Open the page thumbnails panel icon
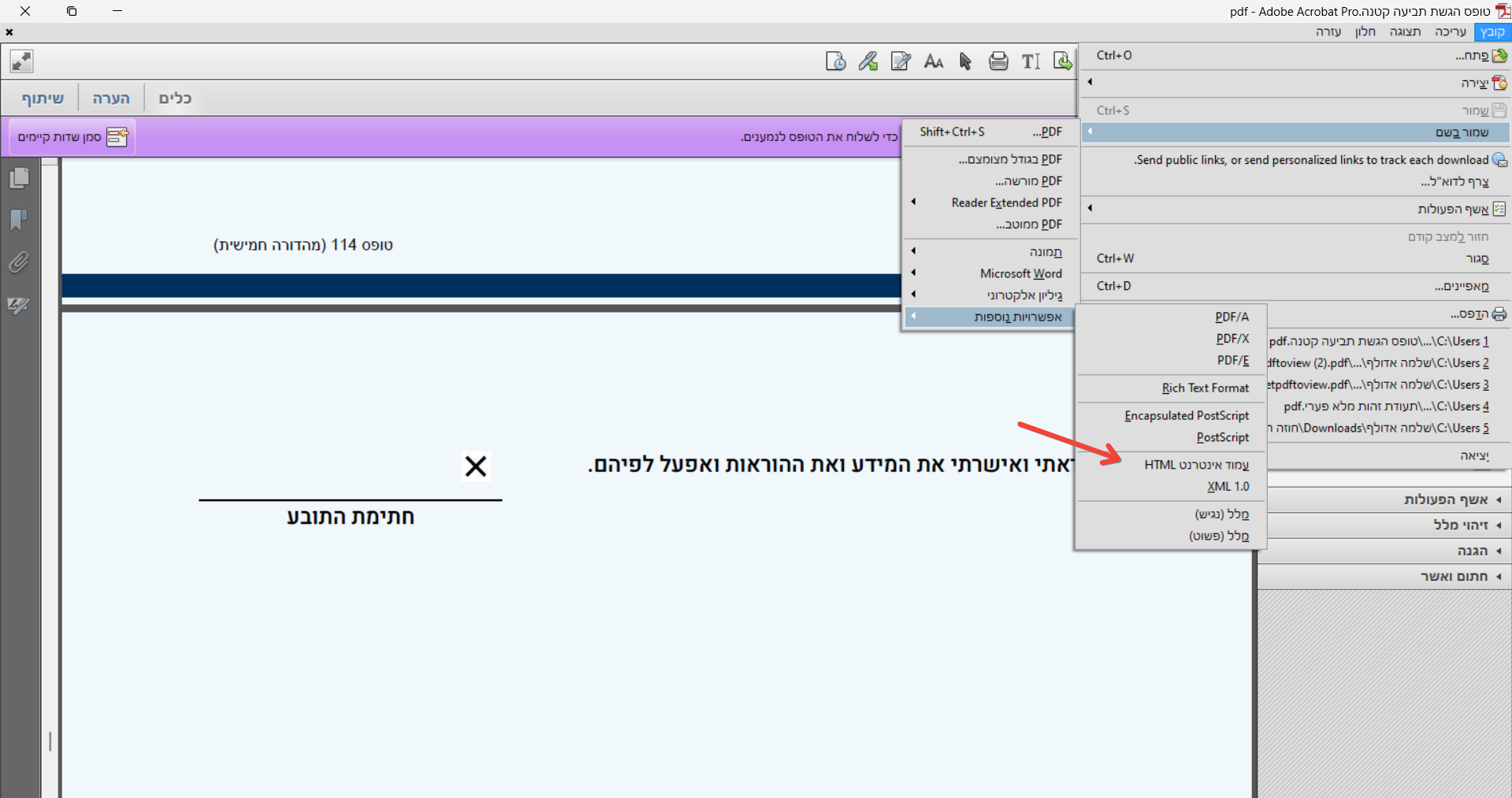 [19, 178]
